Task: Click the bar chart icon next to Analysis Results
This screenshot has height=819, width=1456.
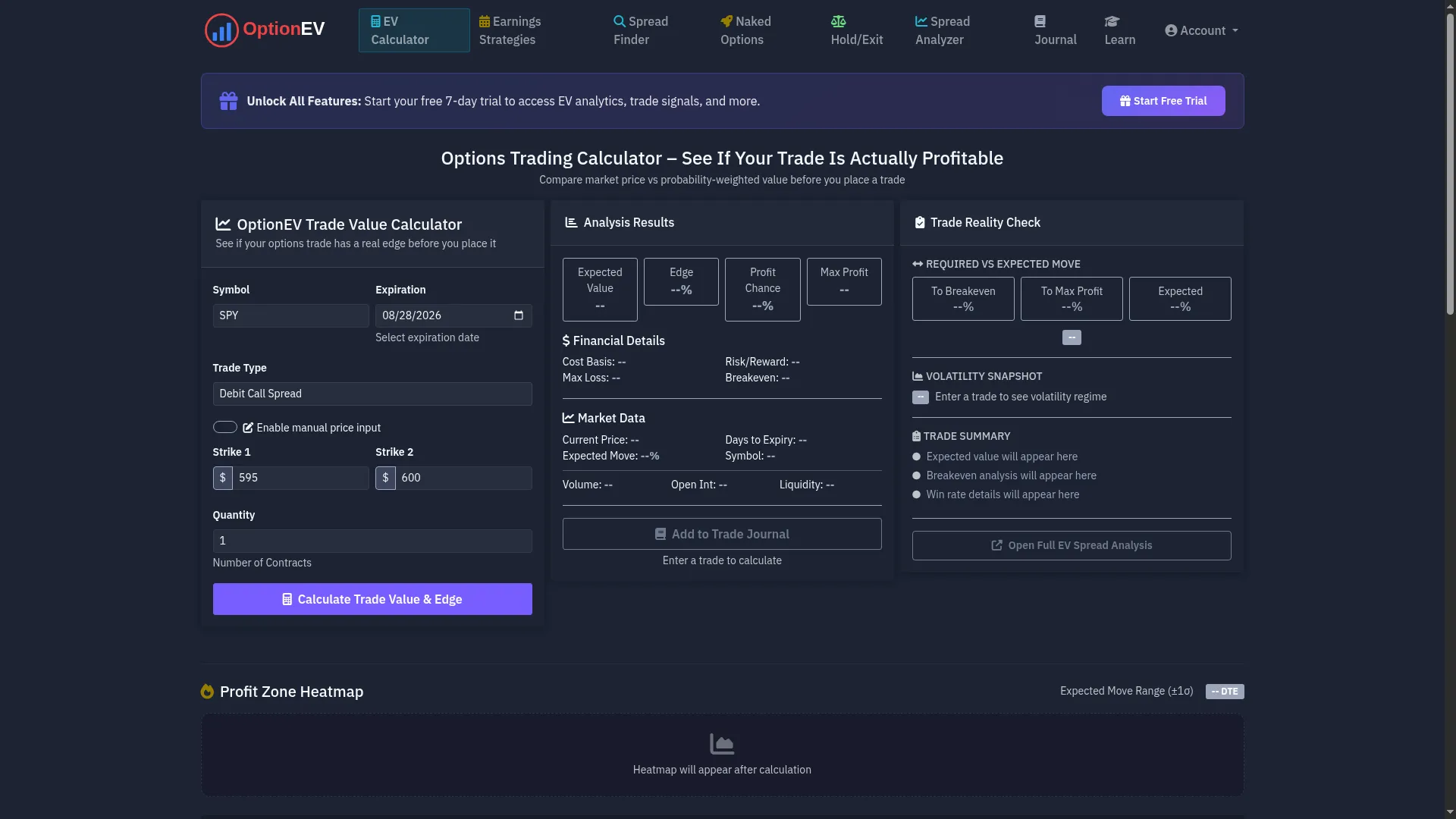Action: (x=571, y=222)
